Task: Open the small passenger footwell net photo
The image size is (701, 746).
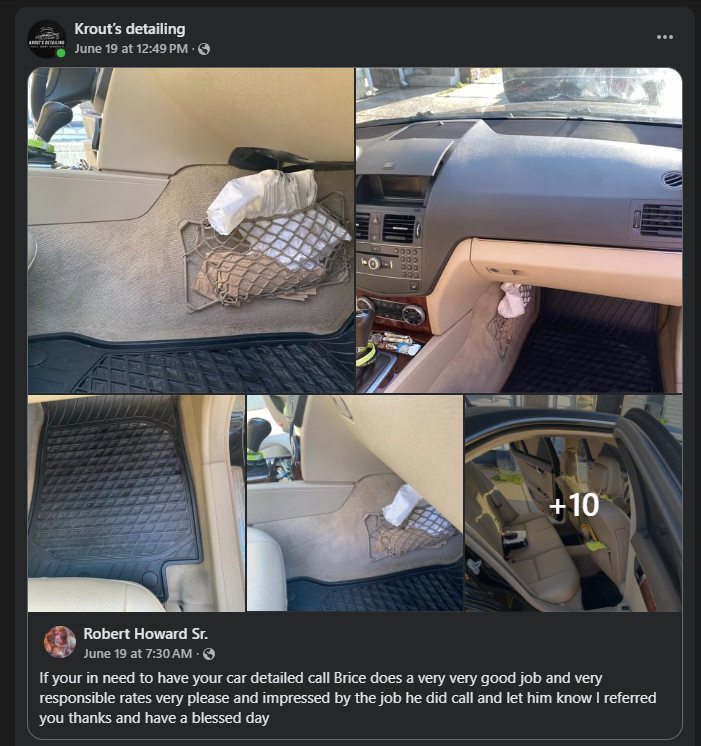Action: [355, 503]
